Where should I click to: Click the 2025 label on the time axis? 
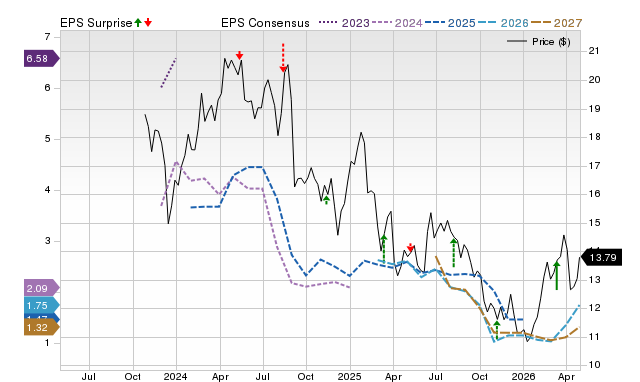[x=349, y=376]
